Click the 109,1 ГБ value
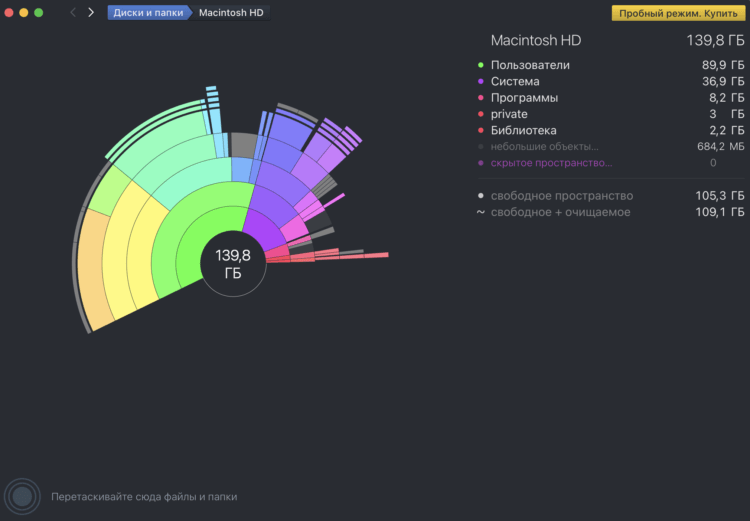Screen dimensions: 750x521 (x=720, y=212)
